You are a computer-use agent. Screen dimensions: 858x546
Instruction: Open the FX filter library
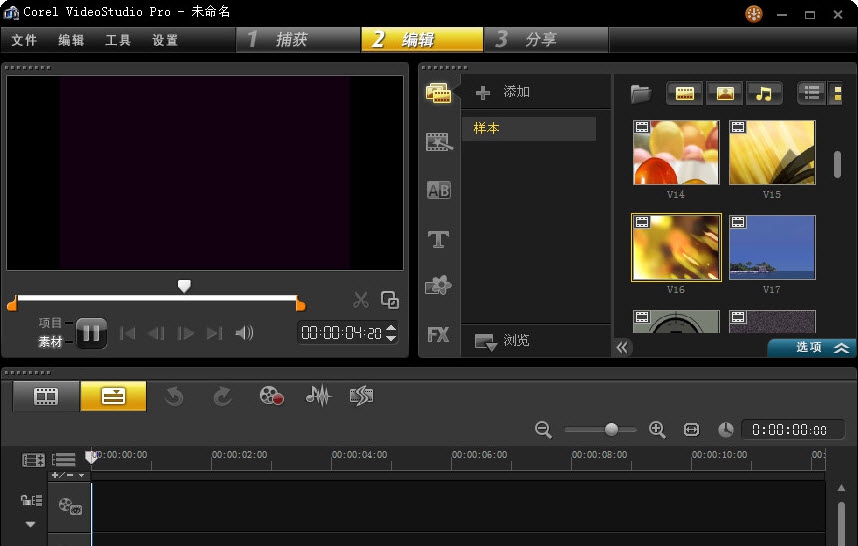438,335
